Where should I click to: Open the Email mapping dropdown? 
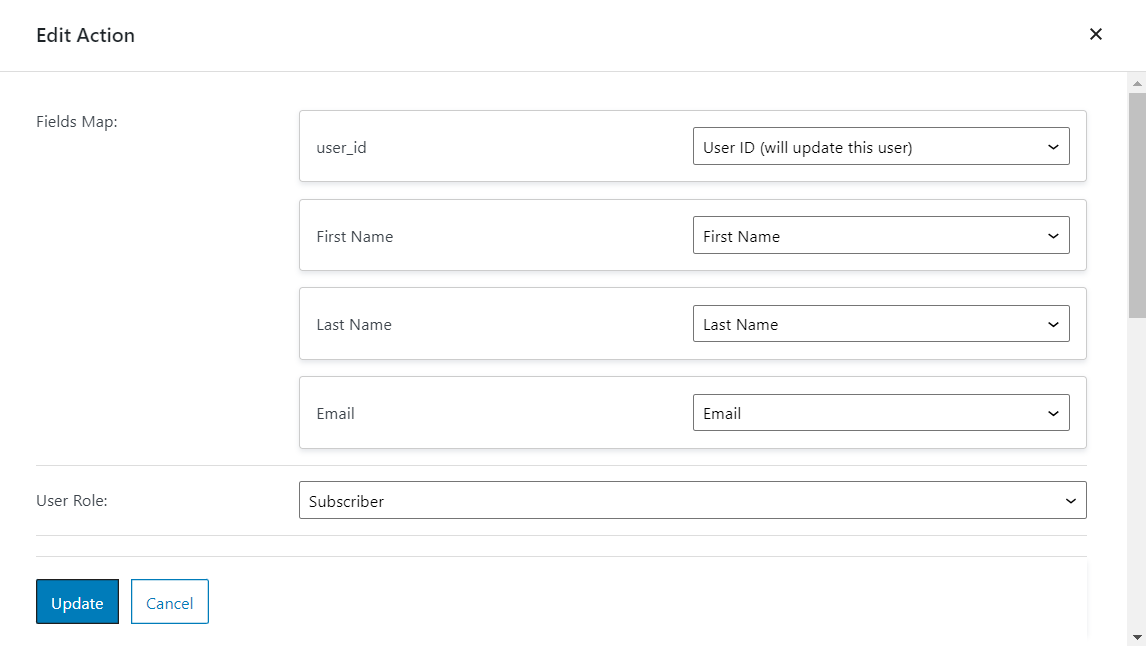pyautogui.click(x=881, y=412)
